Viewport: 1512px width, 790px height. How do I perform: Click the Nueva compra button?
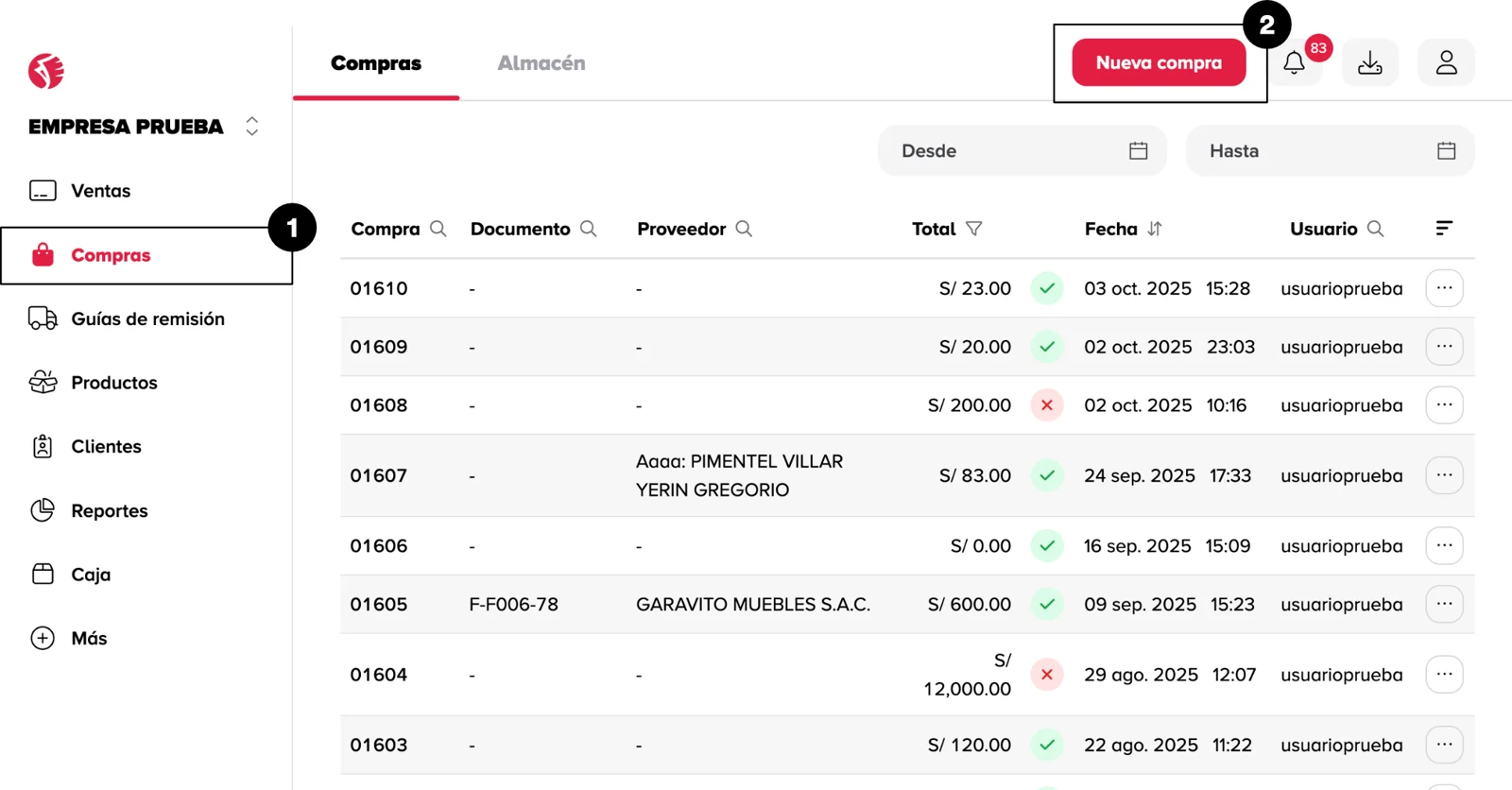coord(1159,63)
